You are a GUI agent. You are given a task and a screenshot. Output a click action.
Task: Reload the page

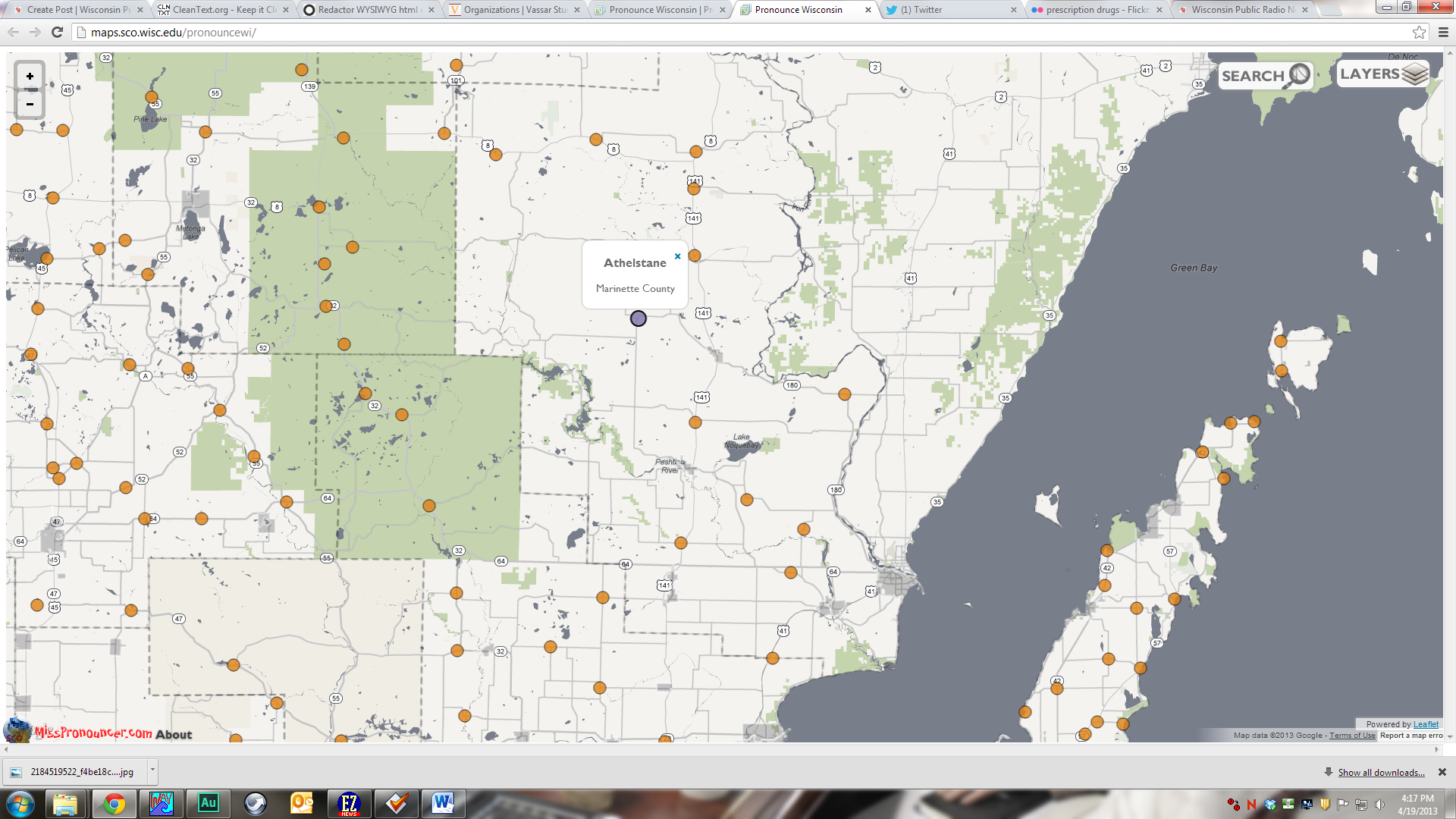(x=57, y=33)
